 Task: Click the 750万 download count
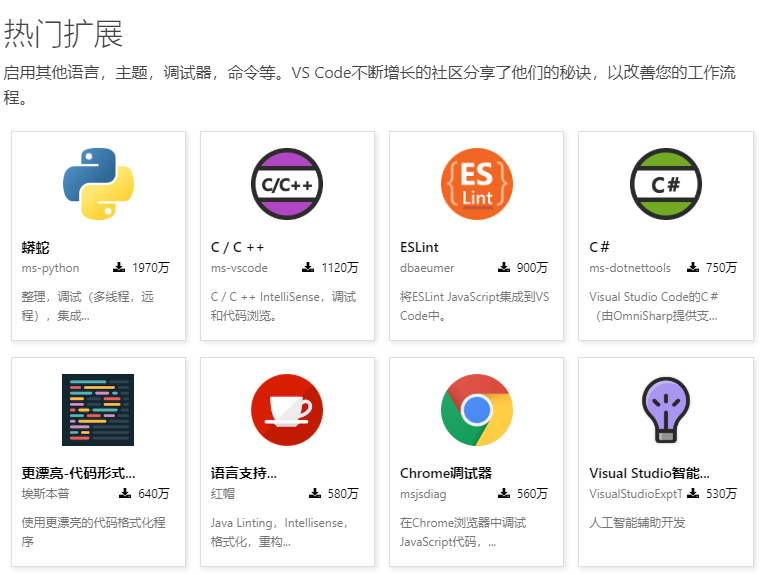coord(721,268)
